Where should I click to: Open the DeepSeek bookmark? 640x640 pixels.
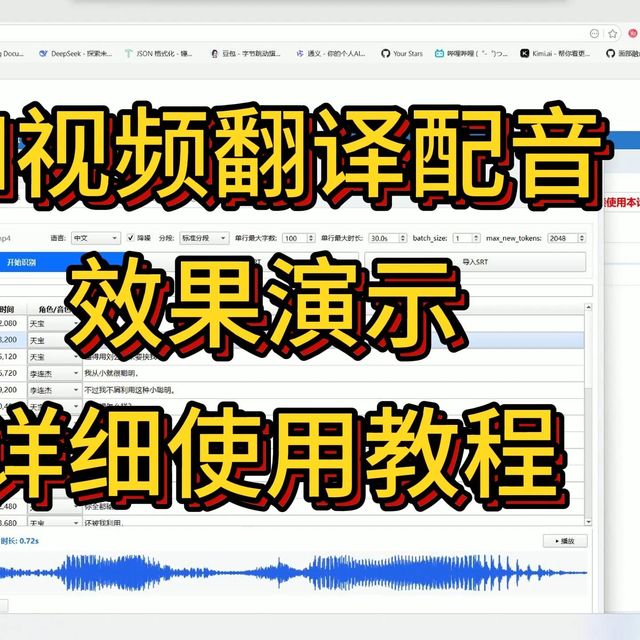76,53
